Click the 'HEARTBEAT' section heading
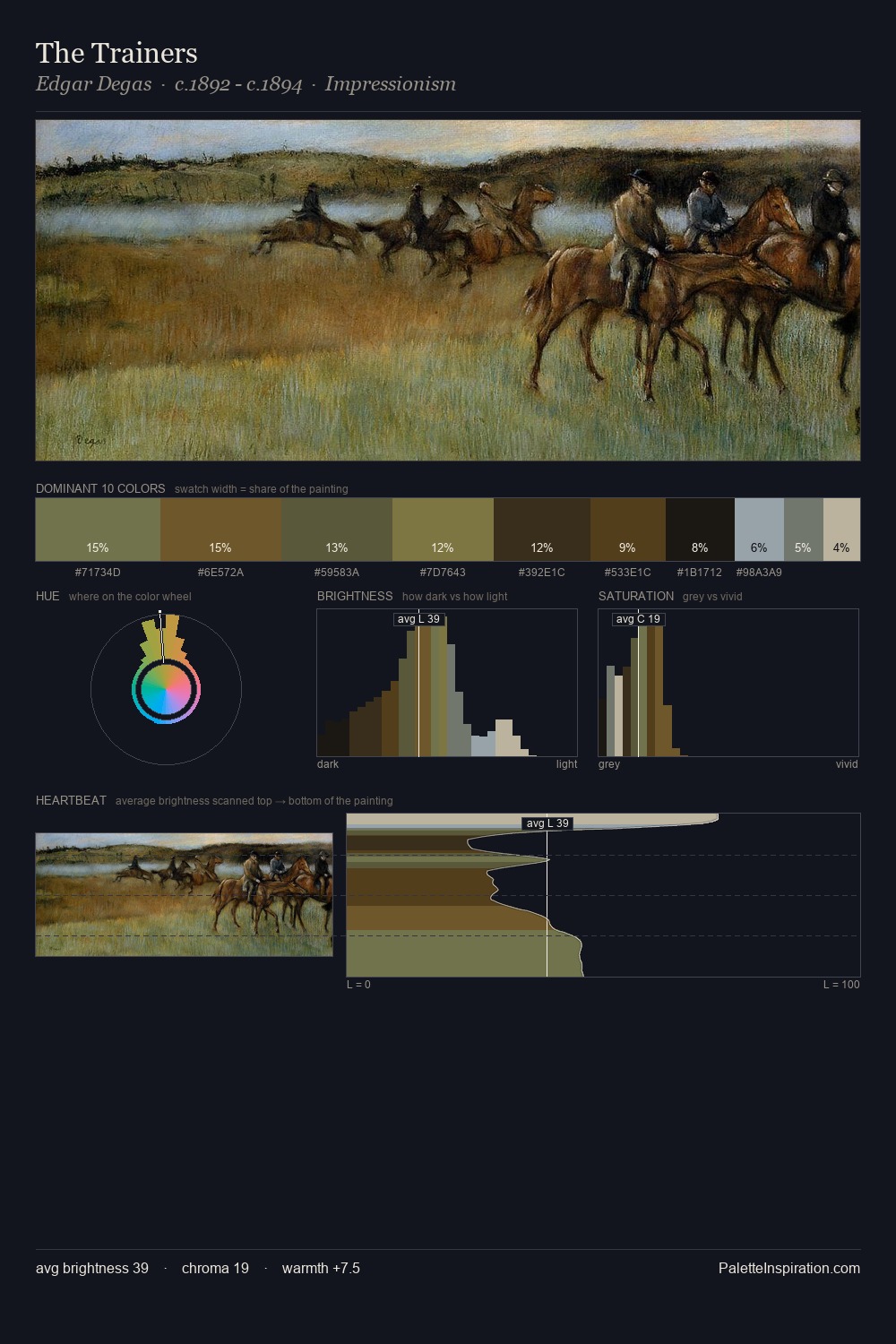The height and width of the screenshot is (1344, 896). click(x=71, y=800)
